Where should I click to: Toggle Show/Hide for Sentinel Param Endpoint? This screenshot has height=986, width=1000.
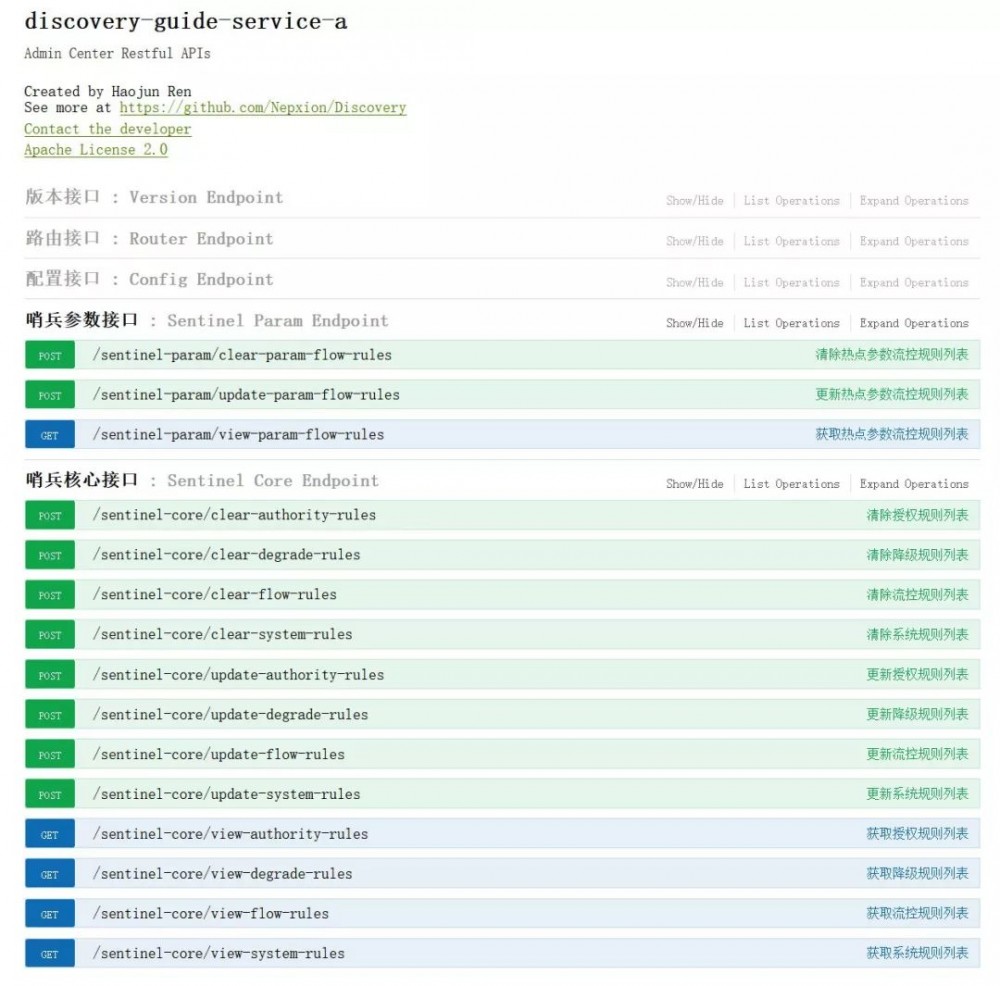click(693, 323)
